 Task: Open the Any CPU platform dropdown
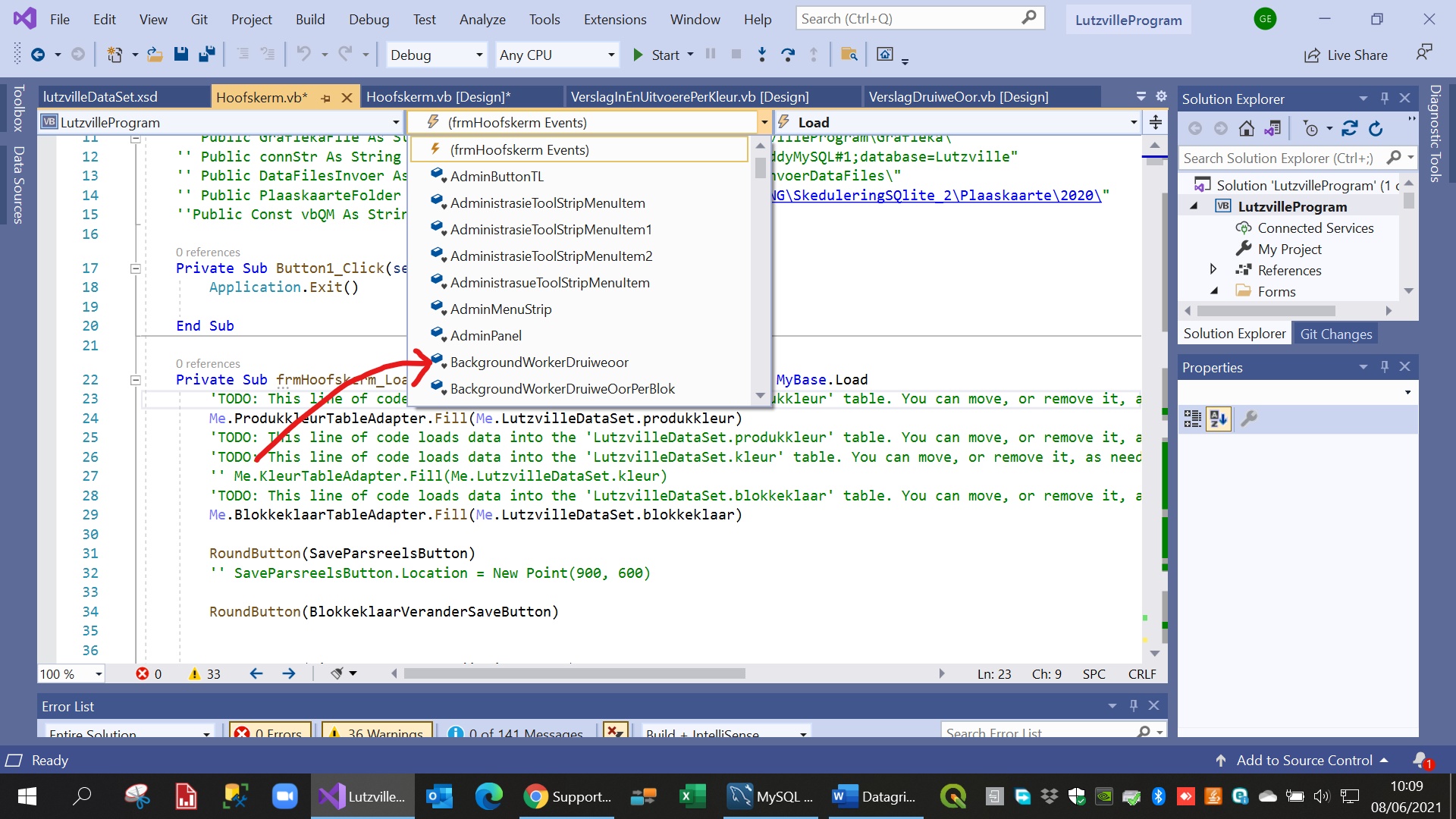[x=557, y=55]
